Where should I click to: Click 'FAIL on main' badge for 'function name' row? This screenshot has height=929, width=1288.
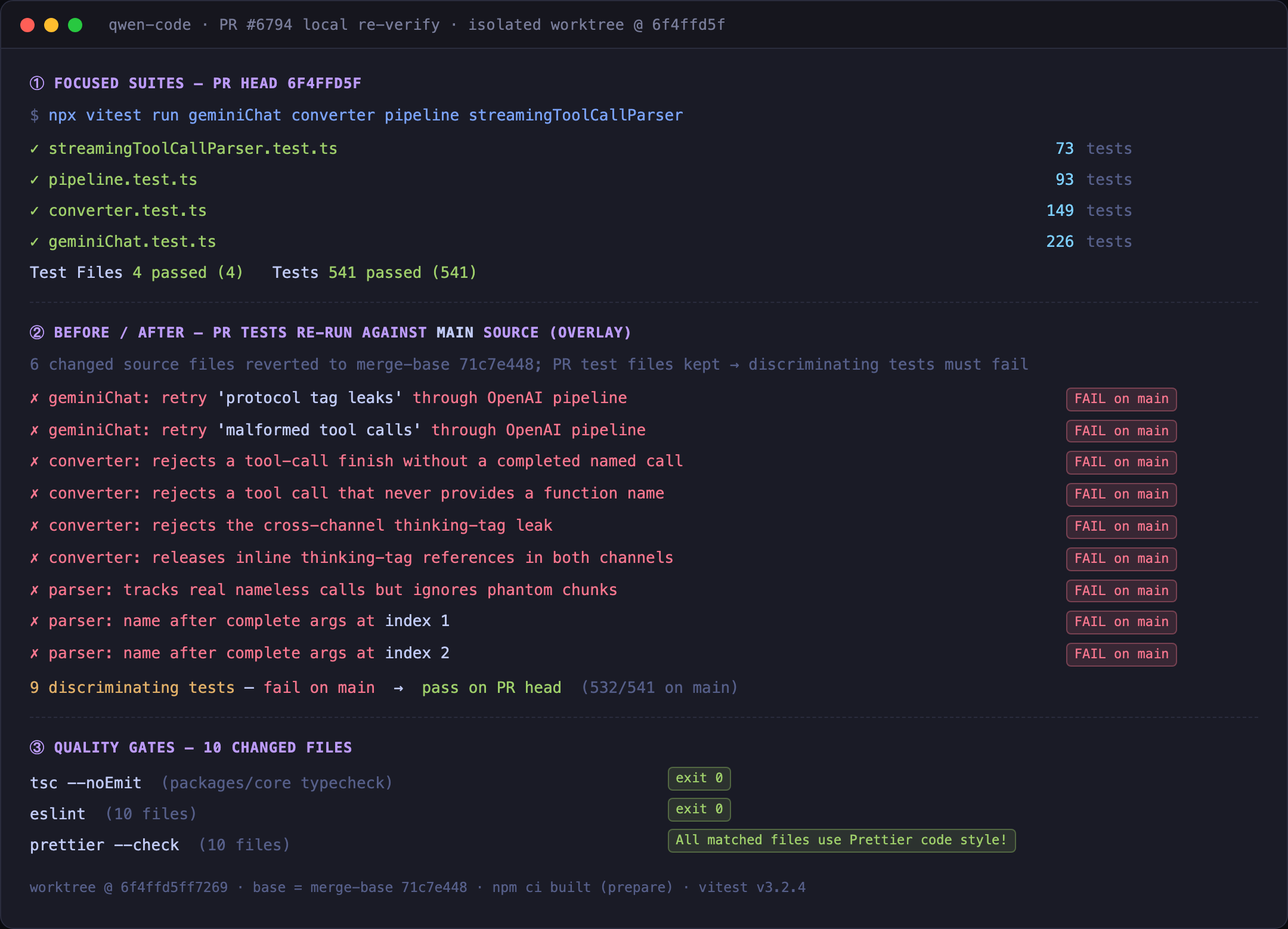coord(1121,494)
